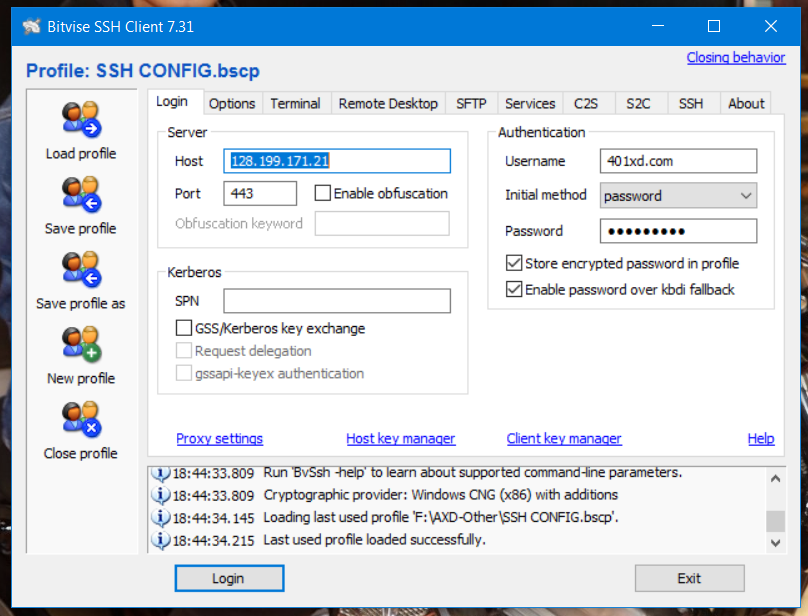Open the Proxy settings link
This screenshot has height=616, width=808.
(x=219, y=438)
